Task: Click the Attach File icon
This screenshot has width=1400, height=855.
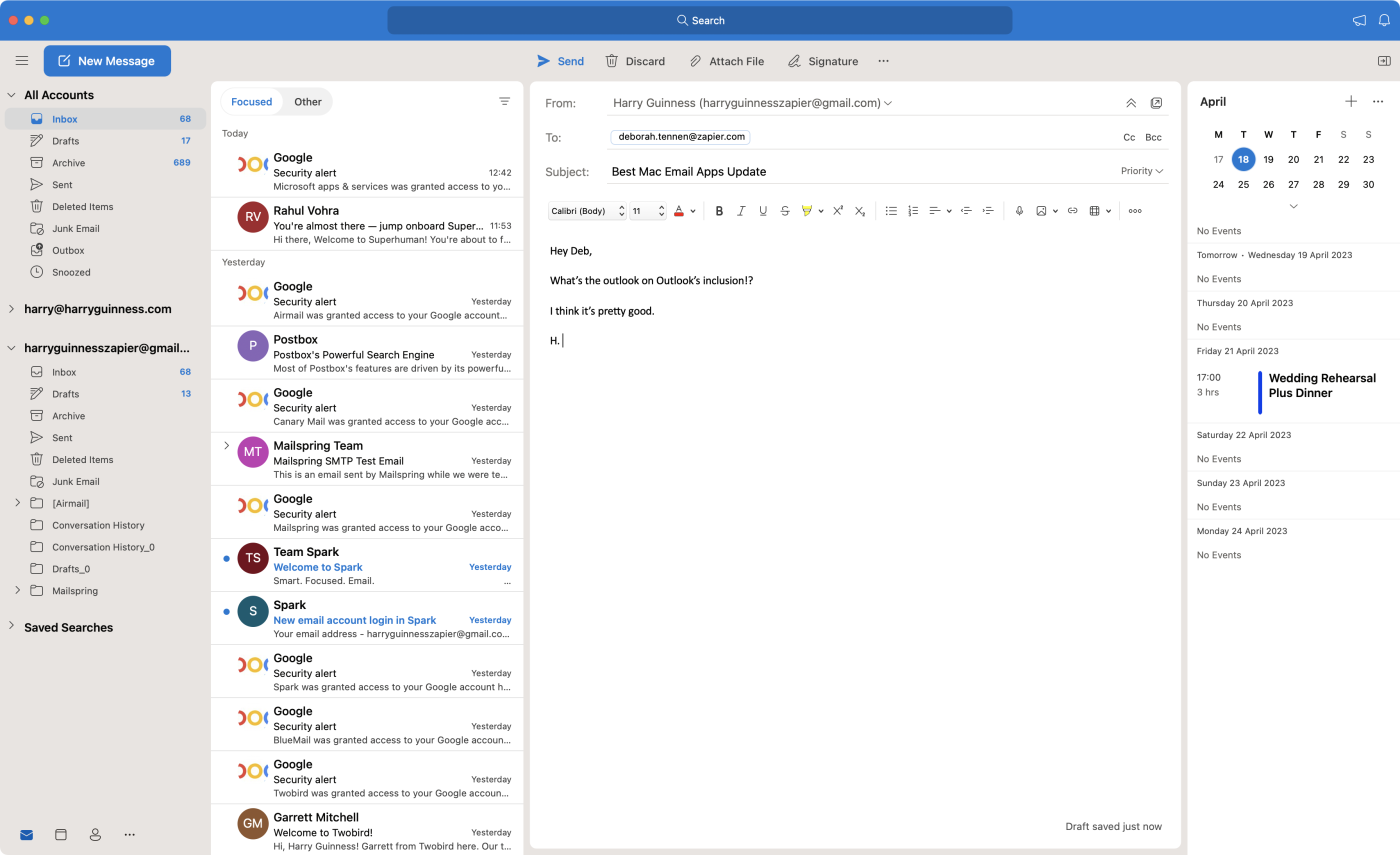Action: coord(727,61)
